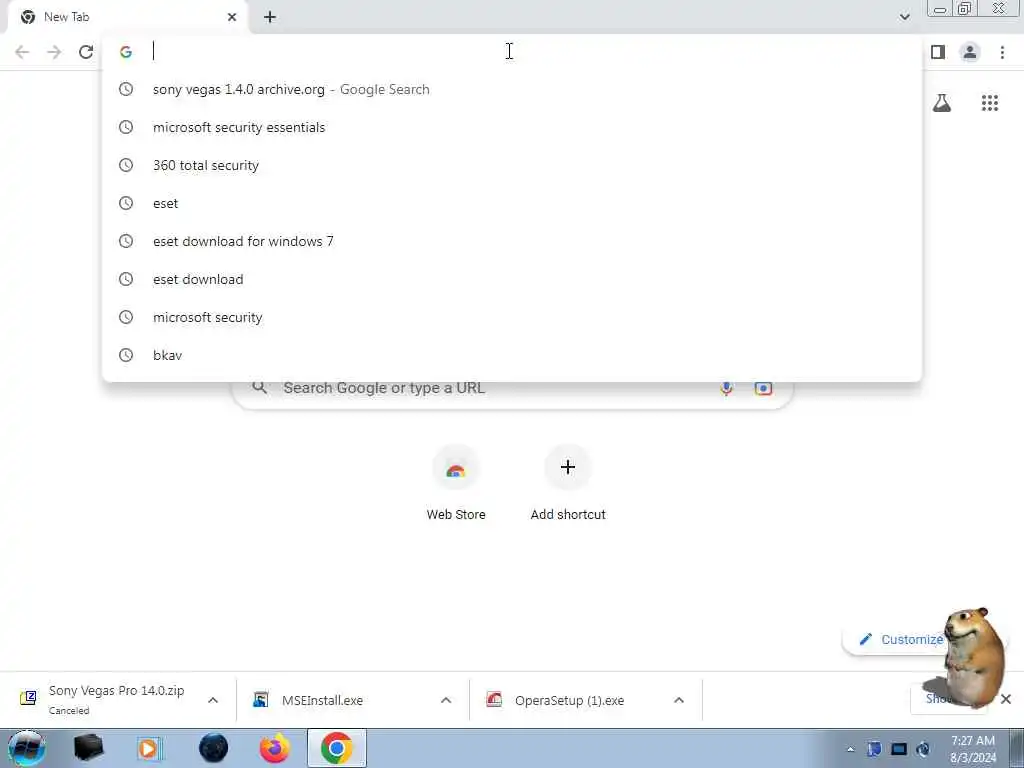This screenshot has height=768, width=1024.
Task: Open Windows Start menu orb
Action: (x=26, y=748)
